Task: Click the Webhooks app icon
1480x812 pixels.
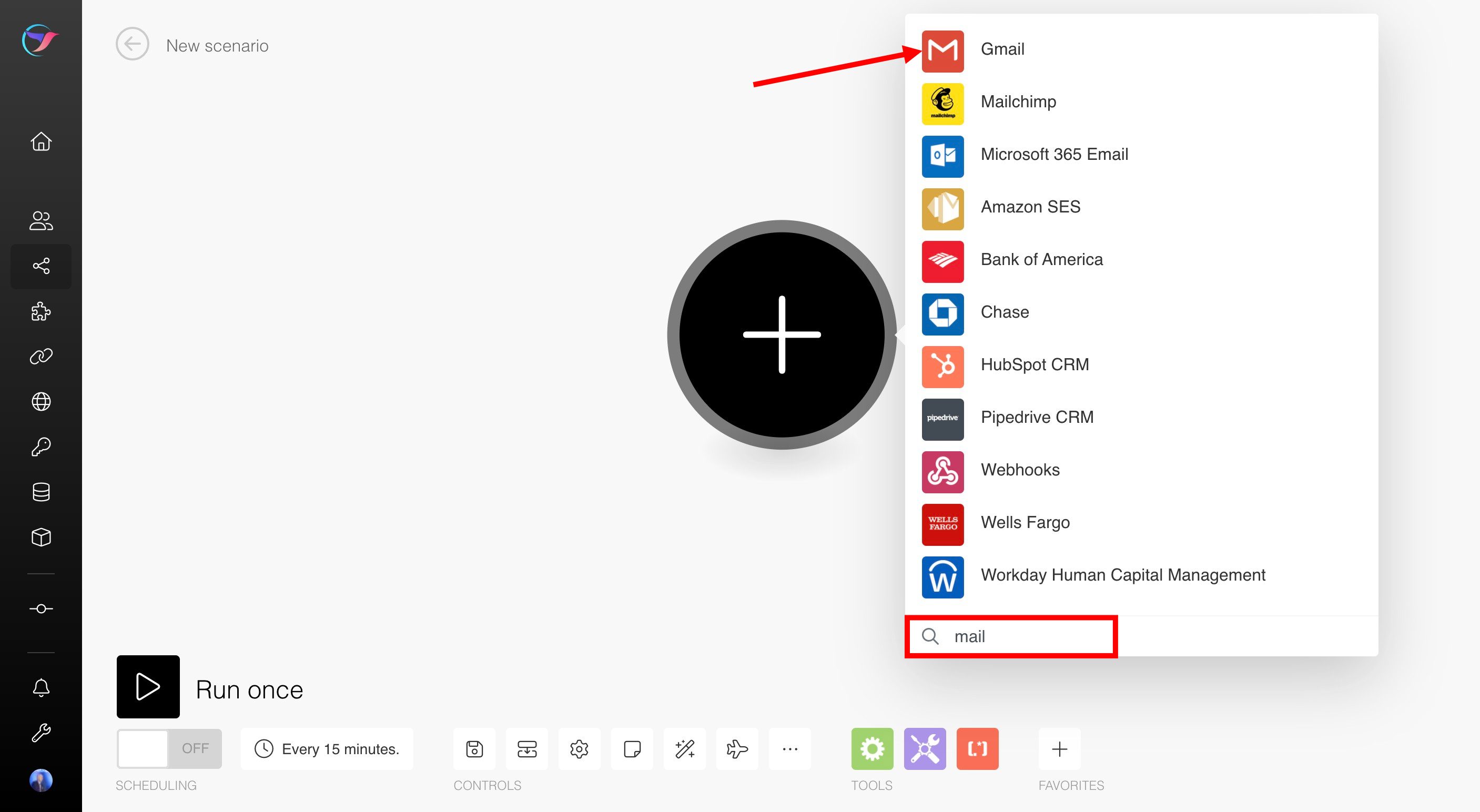Action: 942,471
